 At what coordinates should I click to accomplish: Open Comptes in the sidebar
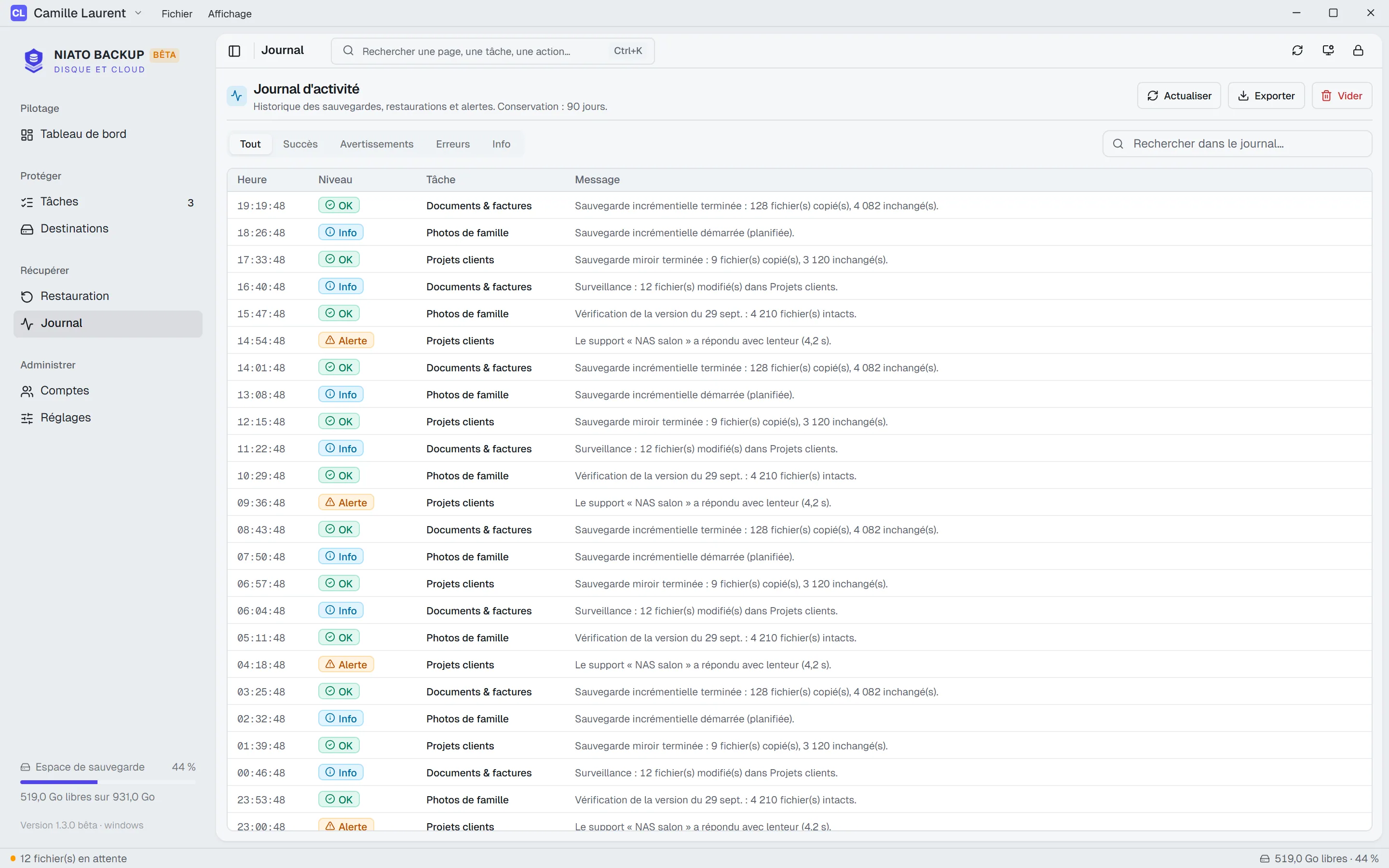[x=108, y=391]
